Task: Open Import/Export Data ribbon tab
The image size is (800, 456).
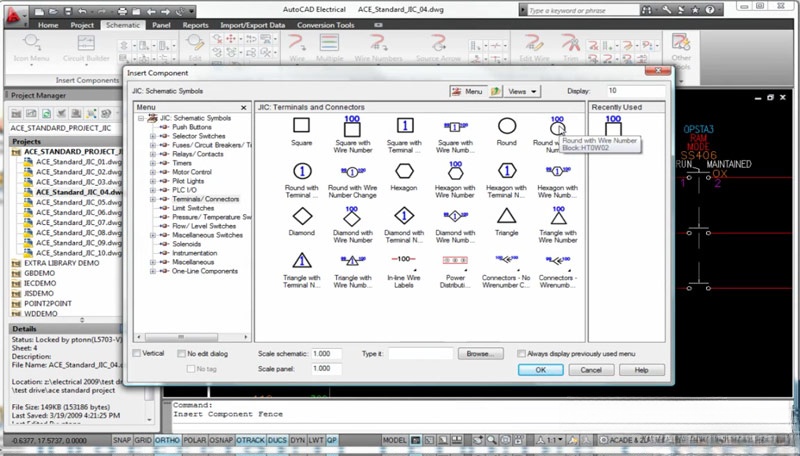Action: click(x=253, y=25)
